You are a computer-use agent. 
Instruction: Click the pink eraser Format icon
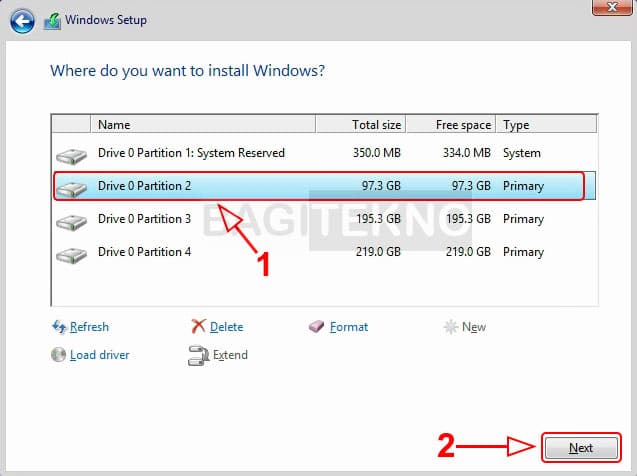316,327
